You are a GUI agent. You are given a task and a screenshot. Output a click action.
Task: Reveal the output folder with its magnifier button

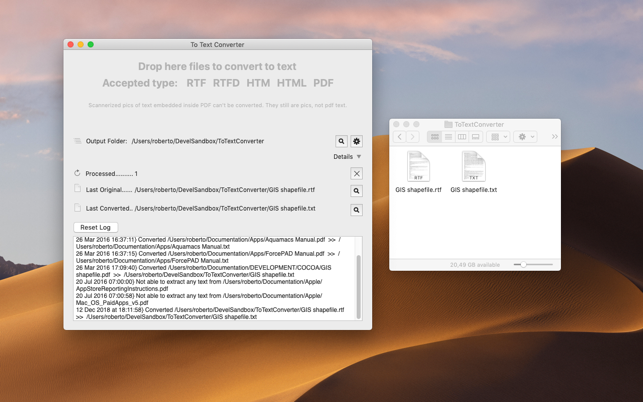[341, 141]
